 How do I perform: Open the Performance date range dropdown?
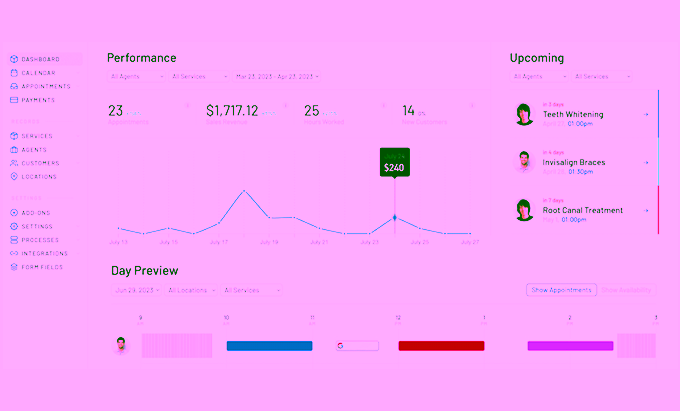tap(278, 76)
